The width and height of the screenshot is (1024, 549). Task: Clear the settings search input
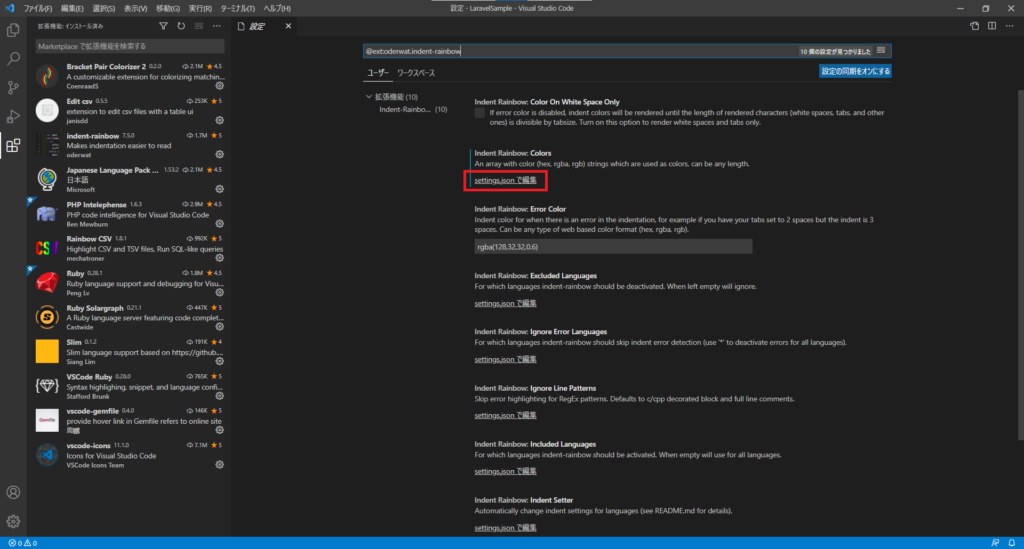click(x=881, y=50)
